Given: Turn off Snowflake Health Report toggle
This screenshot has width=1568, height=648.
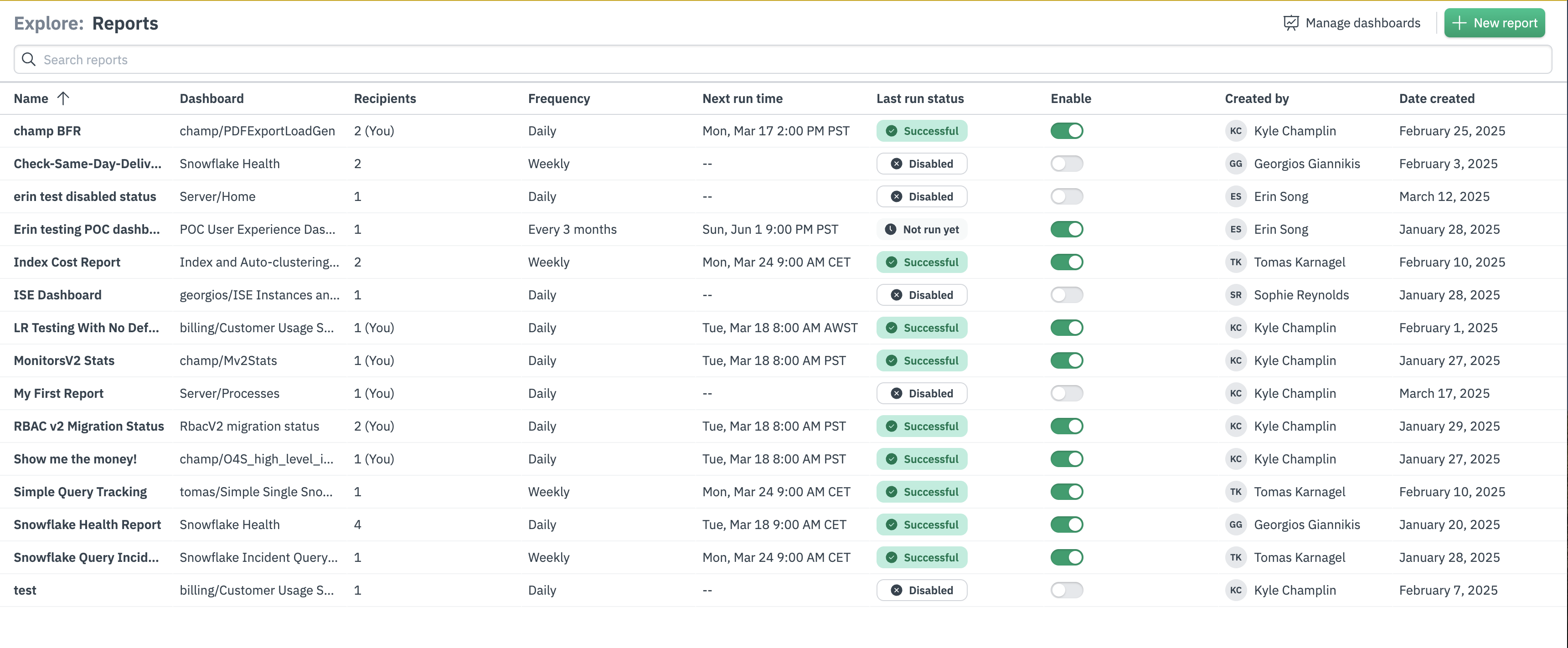Looking at the screenshot, I should [1067, 525].
